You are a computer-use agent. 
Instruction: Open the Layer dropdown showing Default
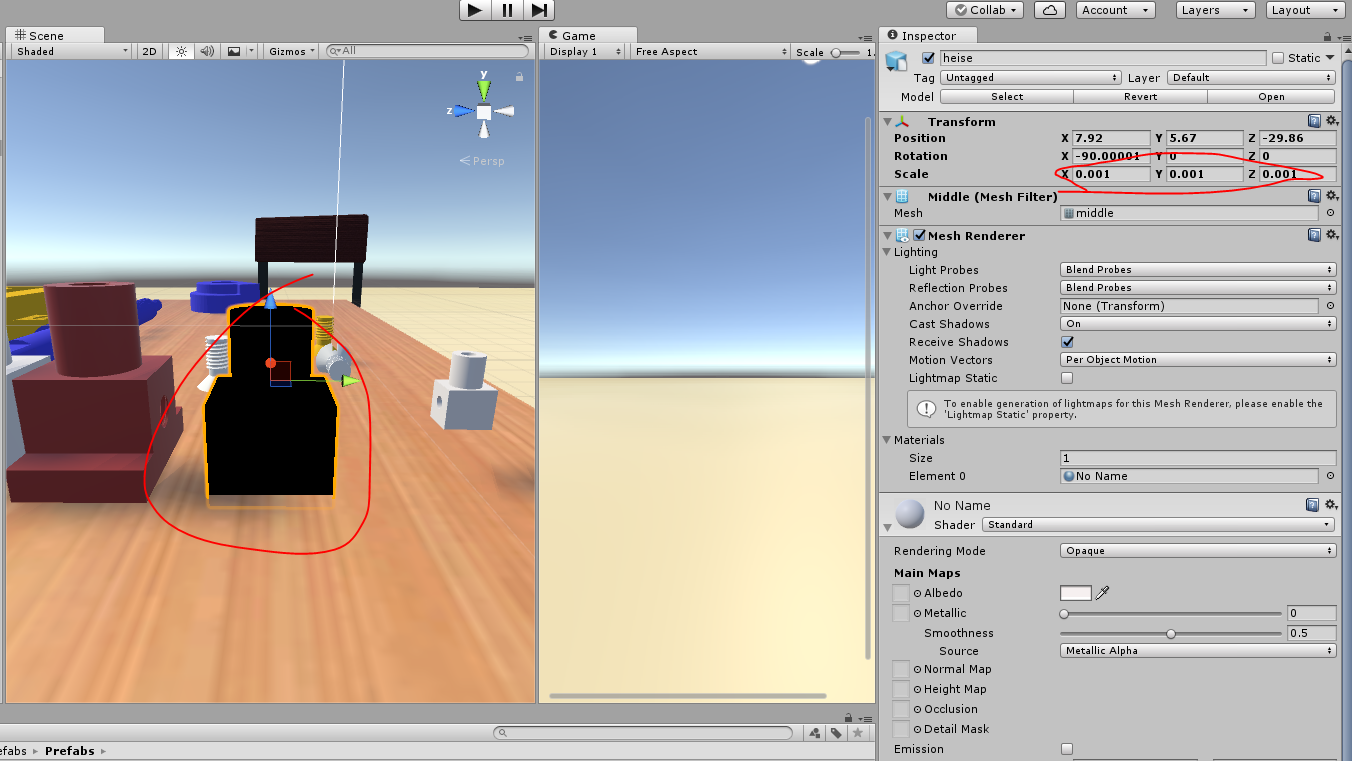coord(1252,77)
